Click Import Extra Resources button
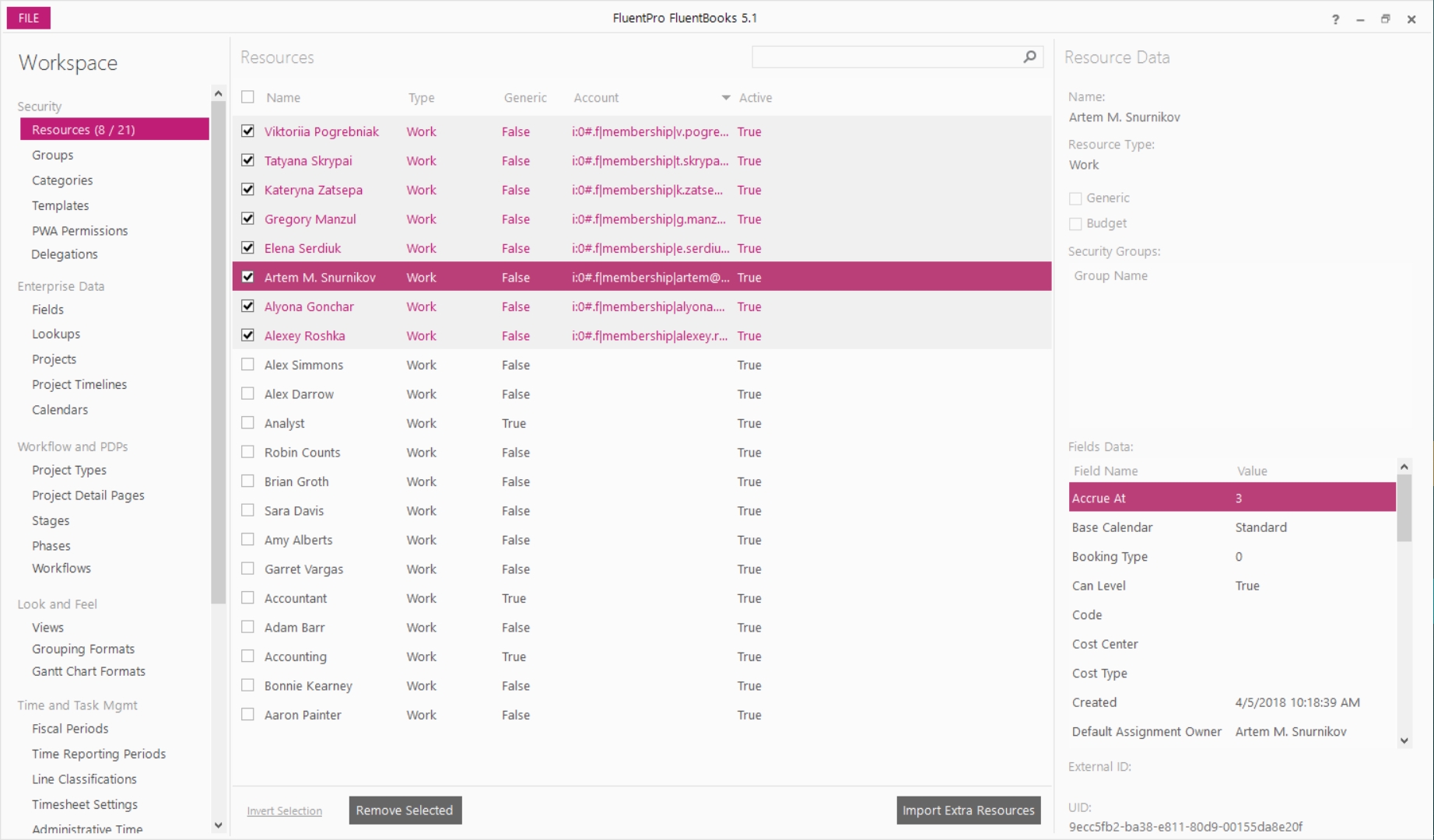The width and height of the screenshot is (1434, 840). tap(969, 810)
